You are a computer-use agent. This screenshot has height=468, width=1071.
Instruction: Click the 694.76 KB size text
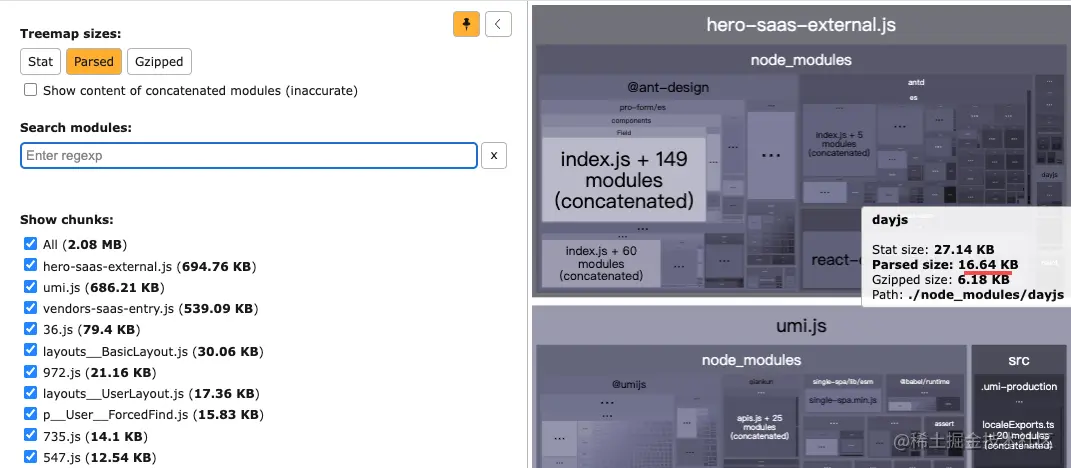pos(218,265)
